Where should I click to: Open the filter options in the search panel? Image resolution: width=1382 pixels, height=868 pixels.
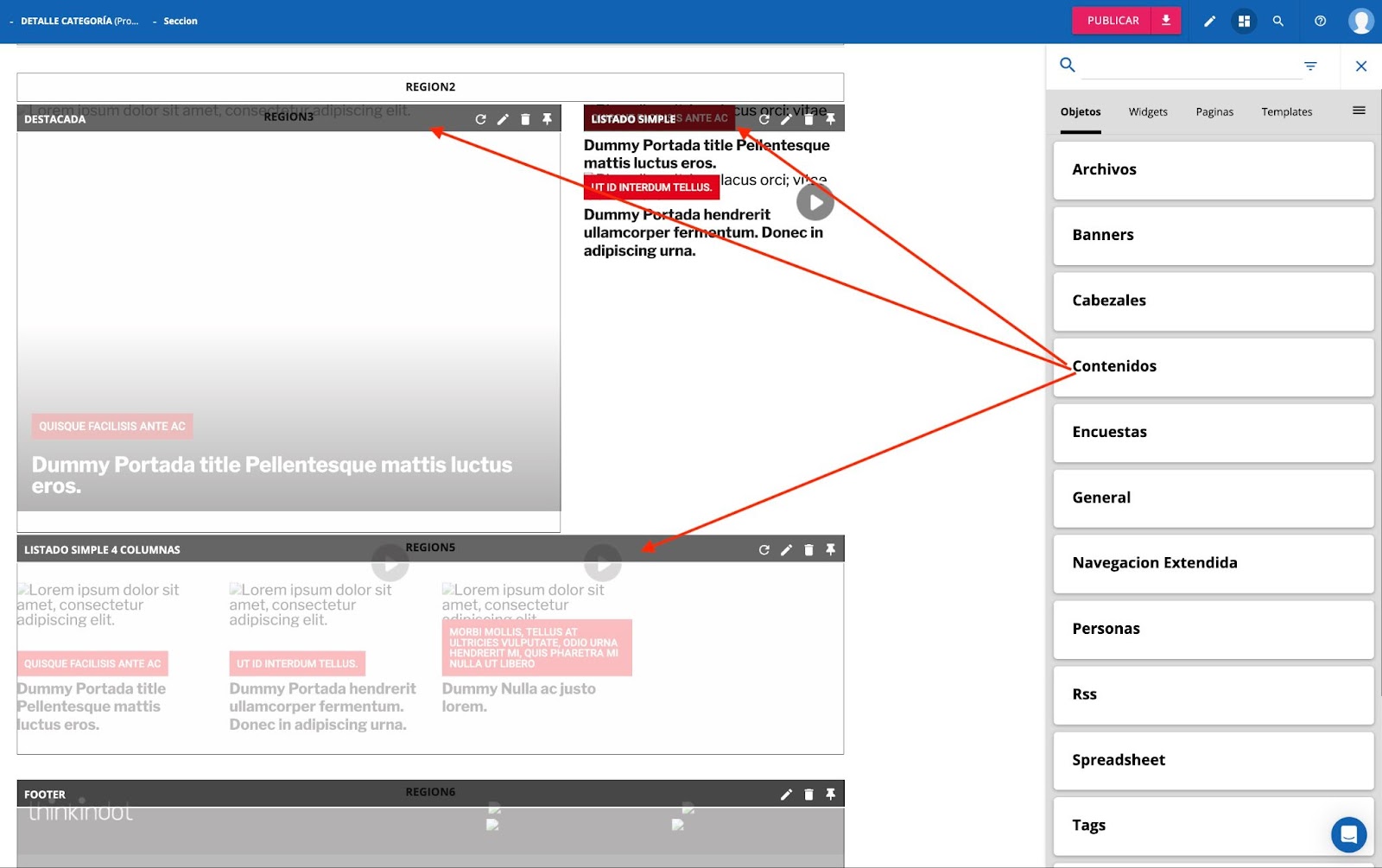click(1310, 67)
